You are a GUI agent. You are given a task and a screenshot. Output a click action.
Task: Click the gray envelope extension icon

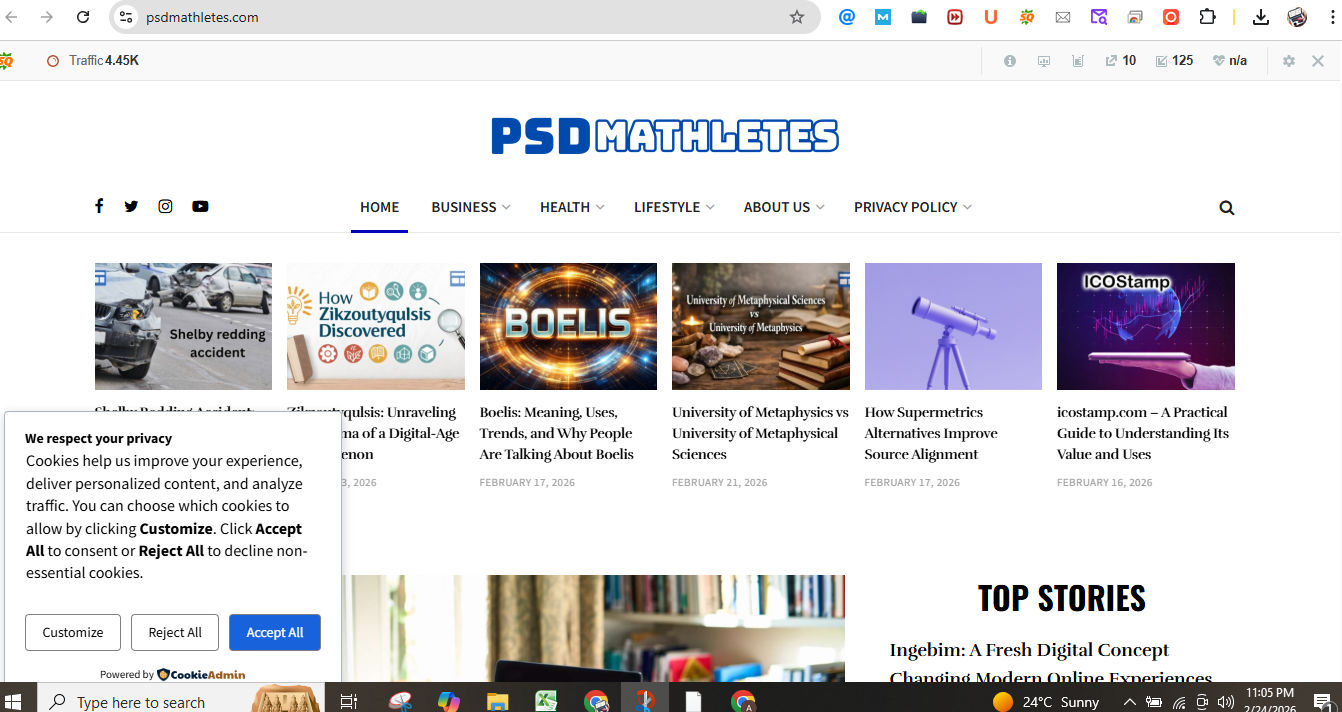coord(1063,17)
